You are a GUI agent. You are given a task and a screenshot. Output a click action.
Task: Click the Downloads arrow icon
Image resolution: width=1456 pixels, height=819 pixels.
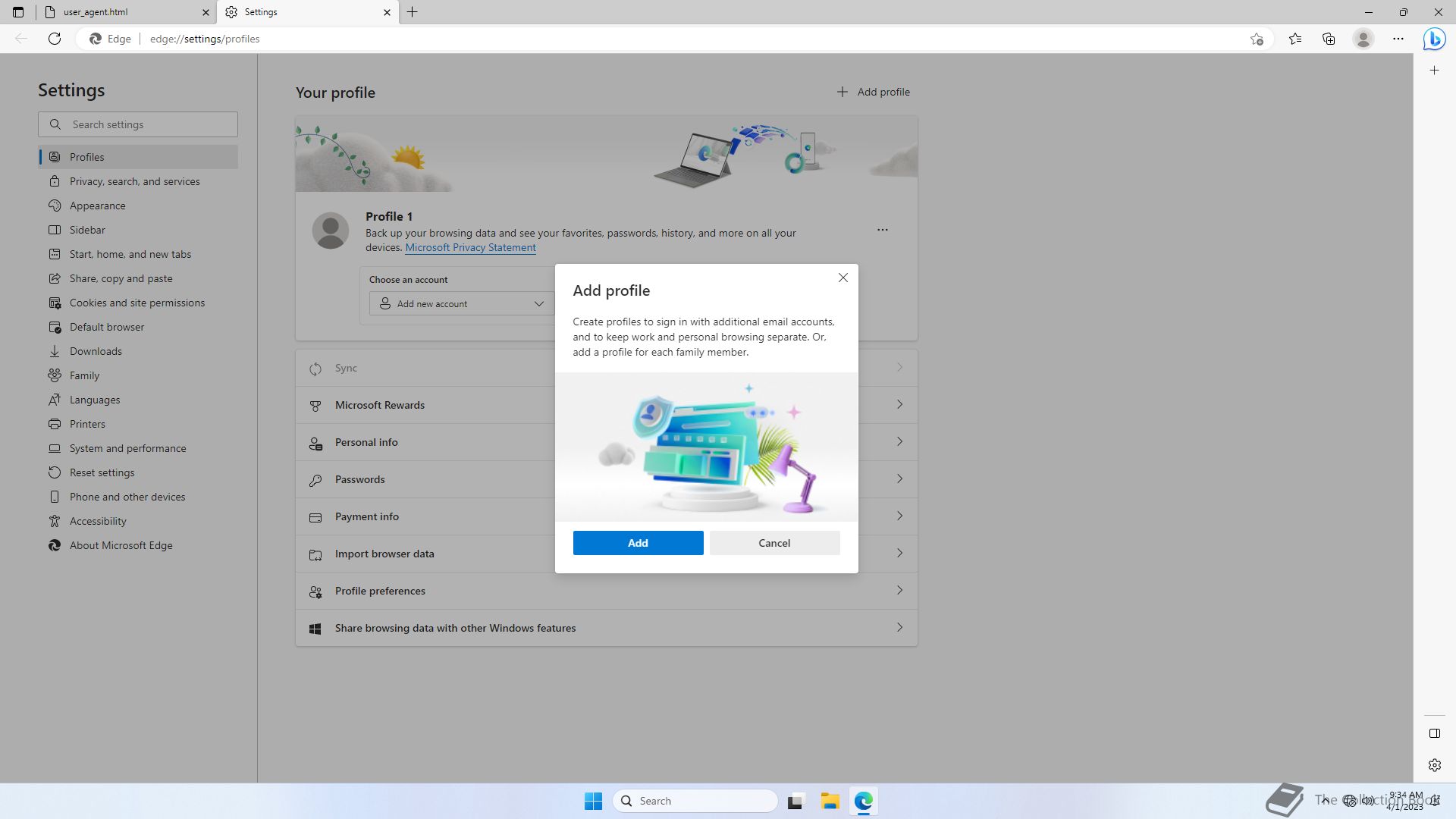[x=55, y=351]
